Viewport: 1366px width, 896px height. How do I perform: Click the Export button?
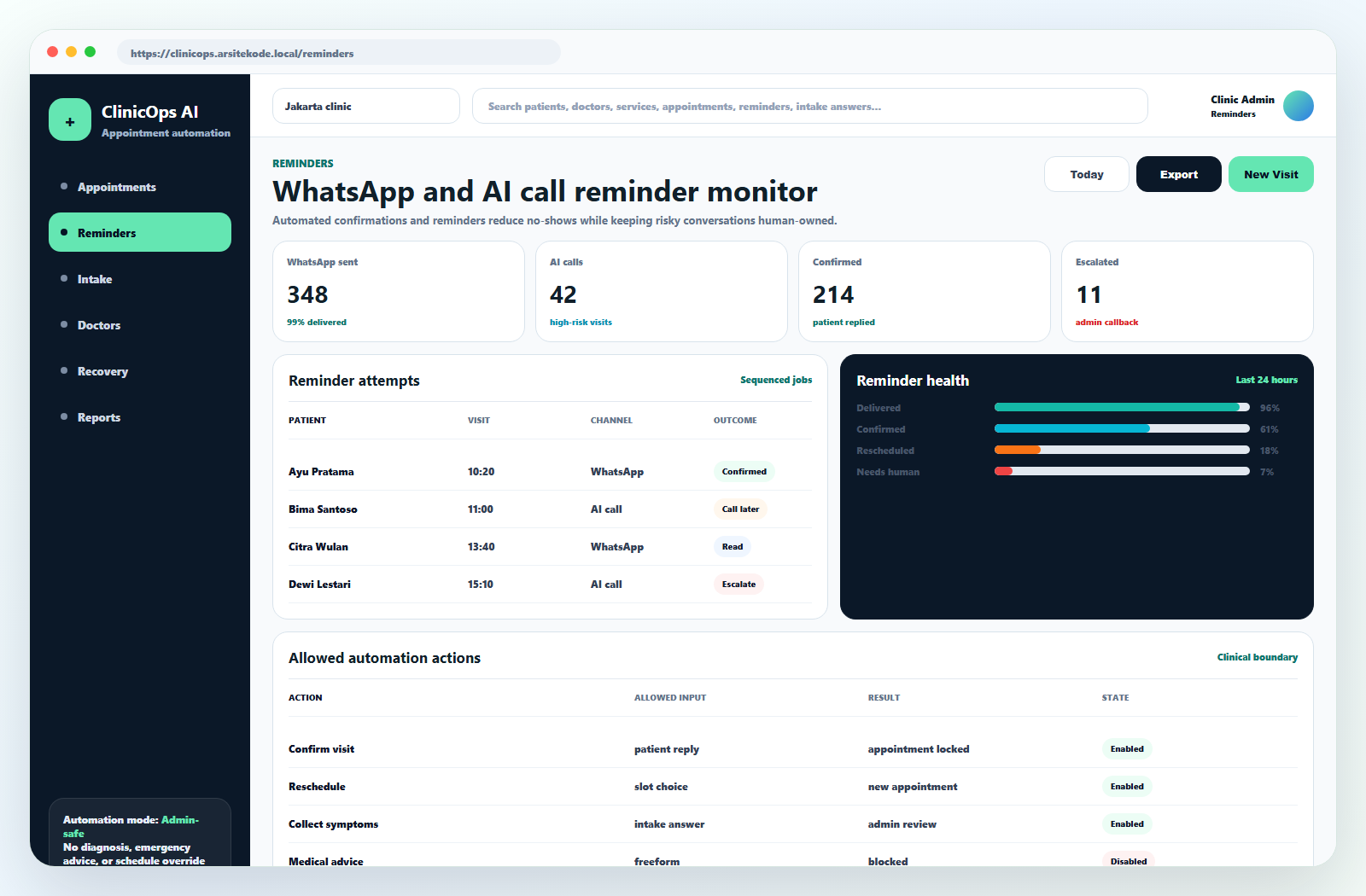point(1179,174)
